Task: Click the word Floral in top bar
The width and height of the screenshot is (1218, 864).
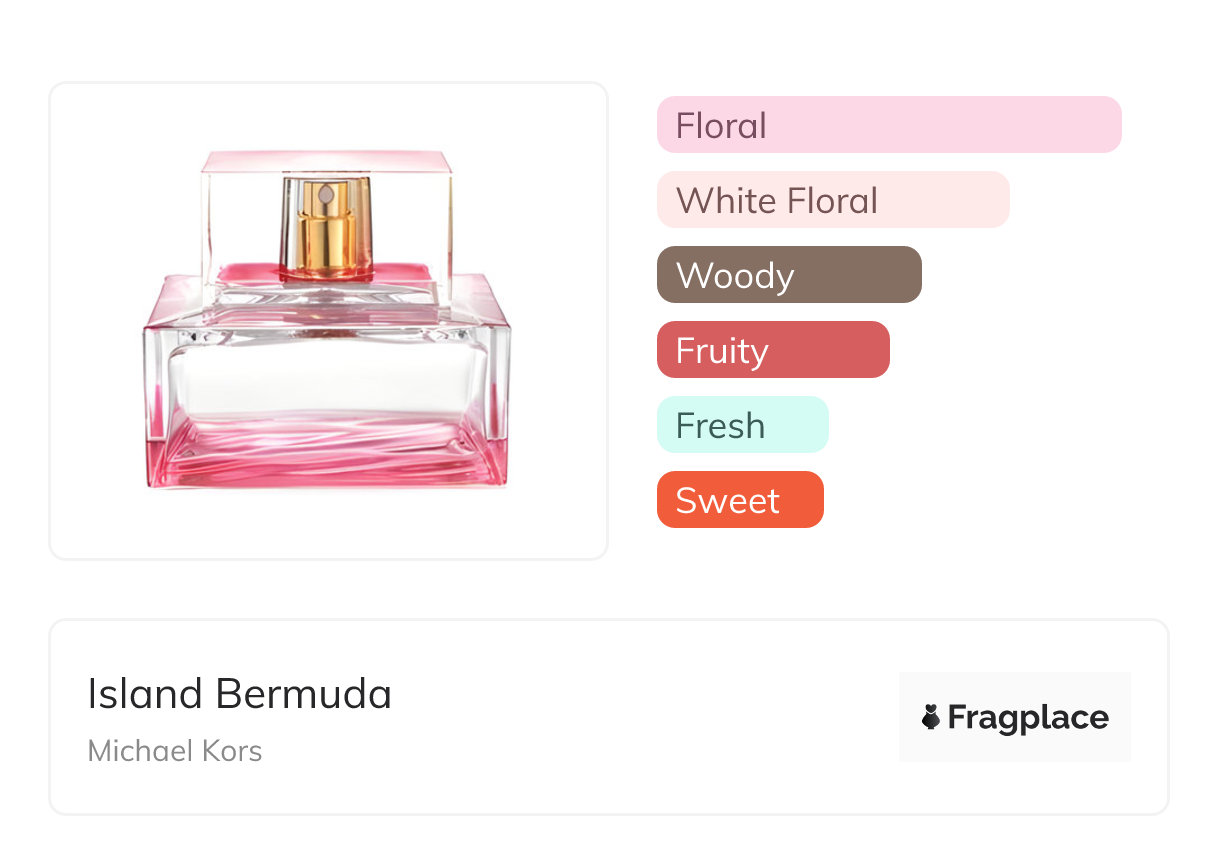Action: click(721, 126)
